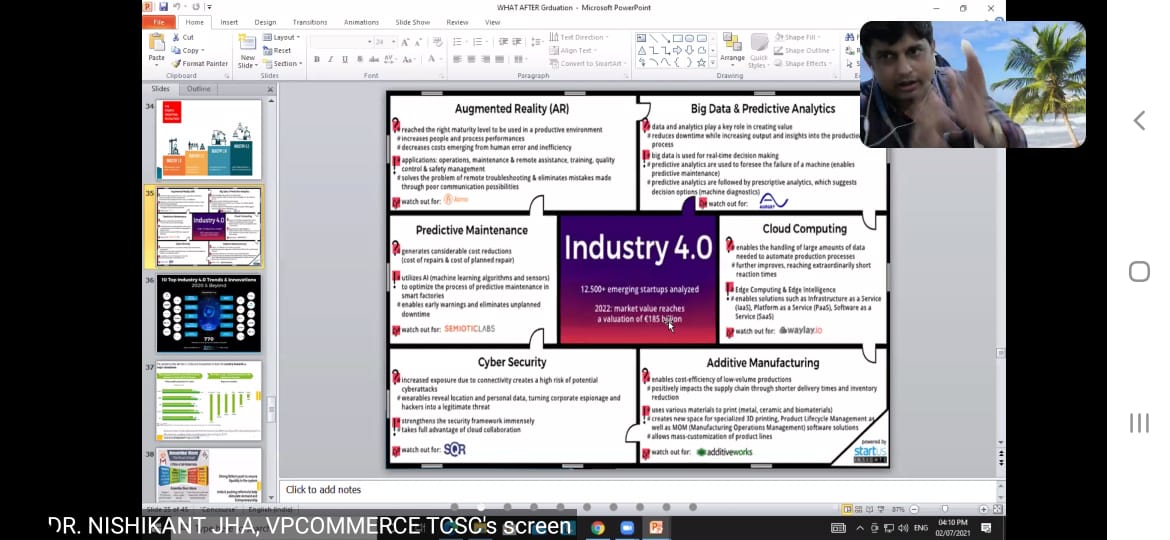Open Google Chrome from the taskbar
This screenshot has height=540, width=1170.
click(x=597, y=527)
